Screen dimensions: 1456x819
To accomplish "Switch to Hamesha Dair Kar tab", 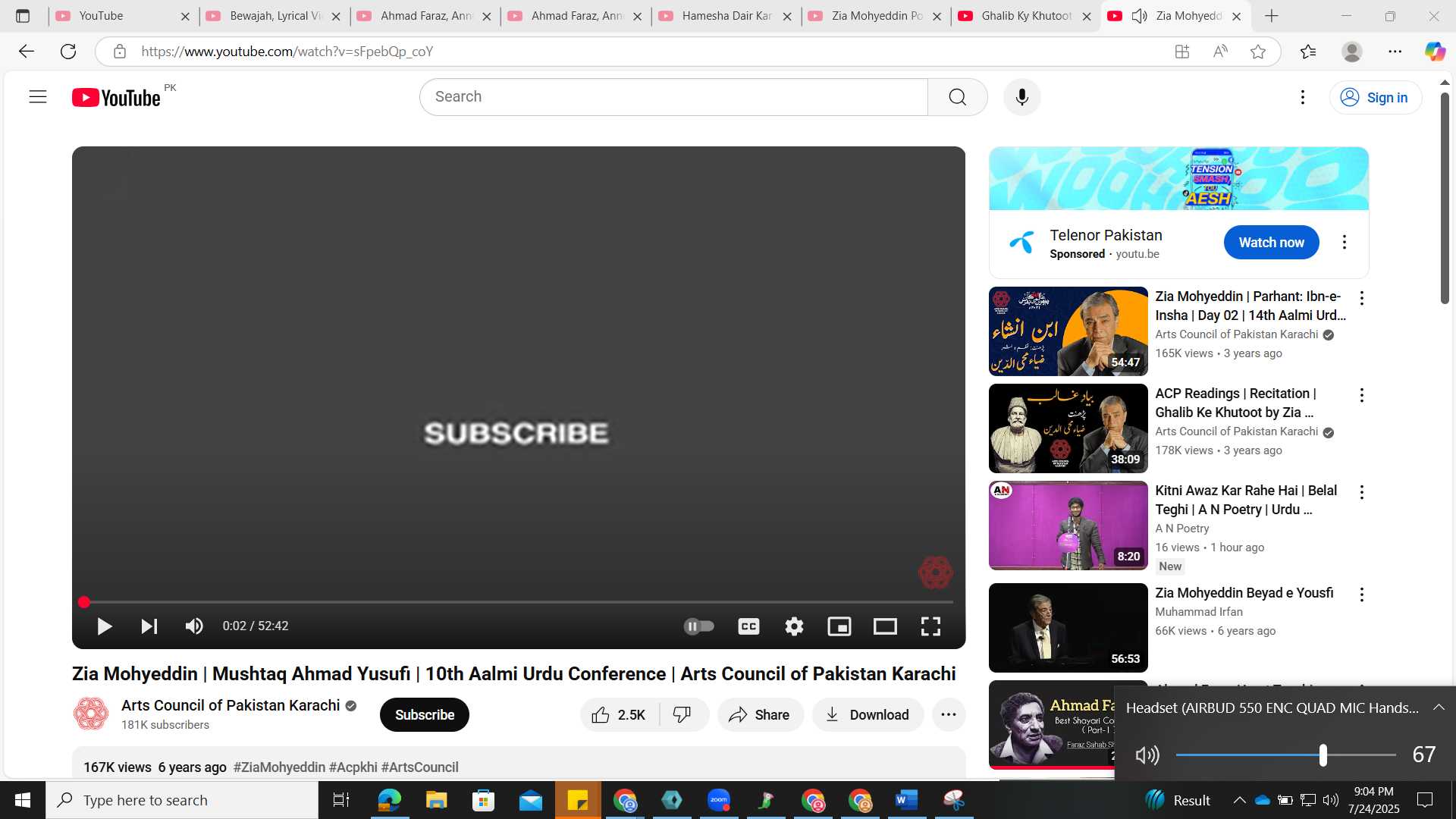I will (x=726, y=16).
